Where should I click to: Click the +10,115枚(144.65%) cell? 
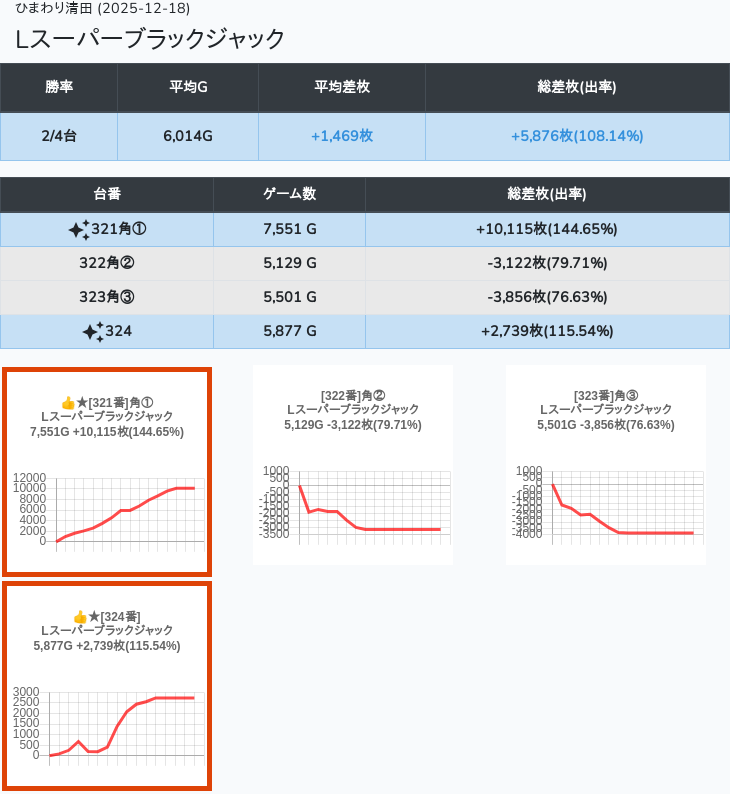(x=547, y=230)
